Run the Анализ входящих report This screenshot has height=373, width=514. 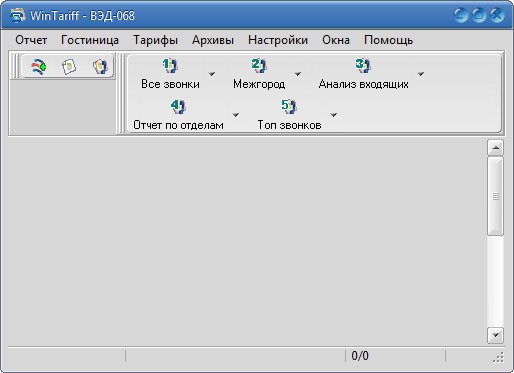tap(363, 74)
